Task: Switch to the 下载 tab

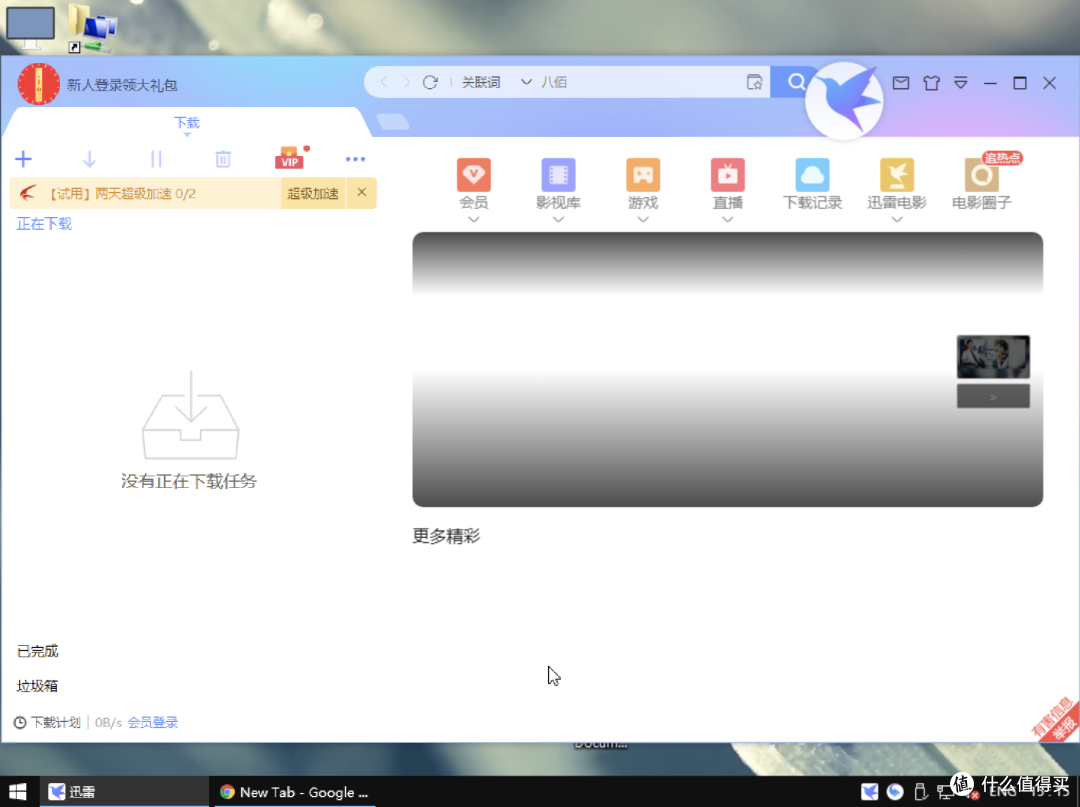Action: coord(187,123)
